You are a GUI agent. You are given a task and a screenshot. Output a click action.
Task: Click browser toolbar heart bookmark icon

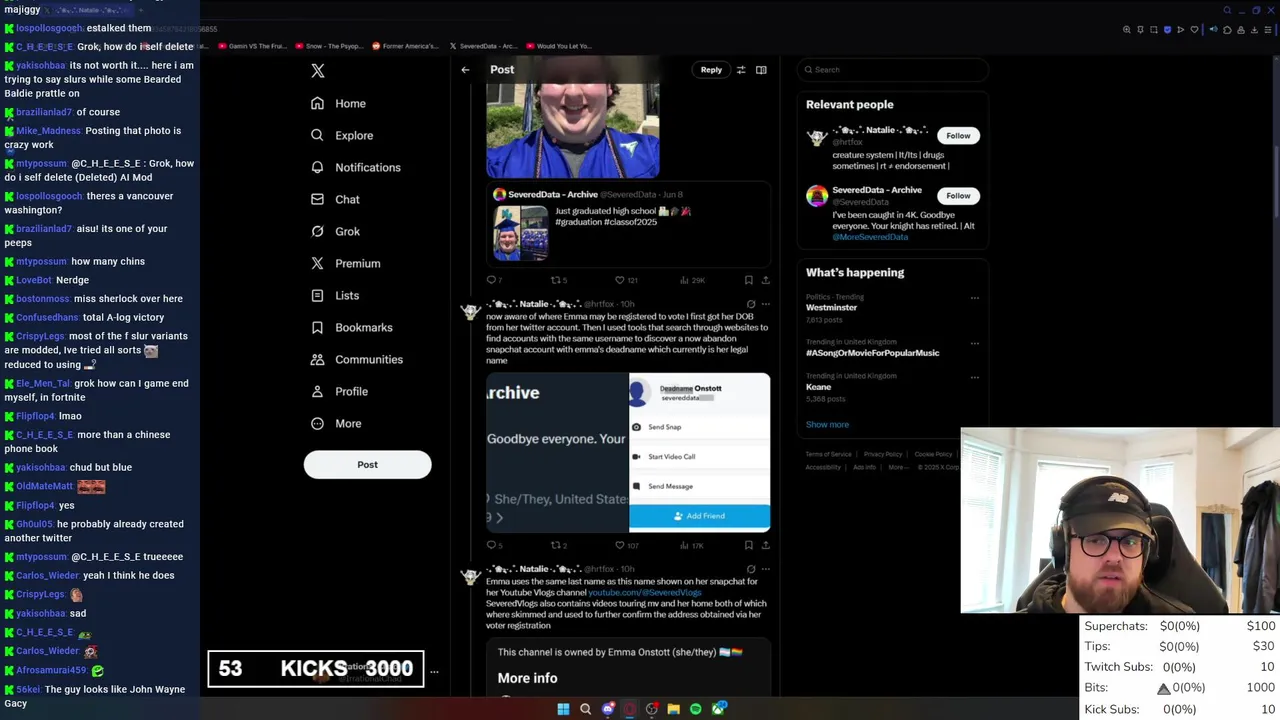(1193, 30)
